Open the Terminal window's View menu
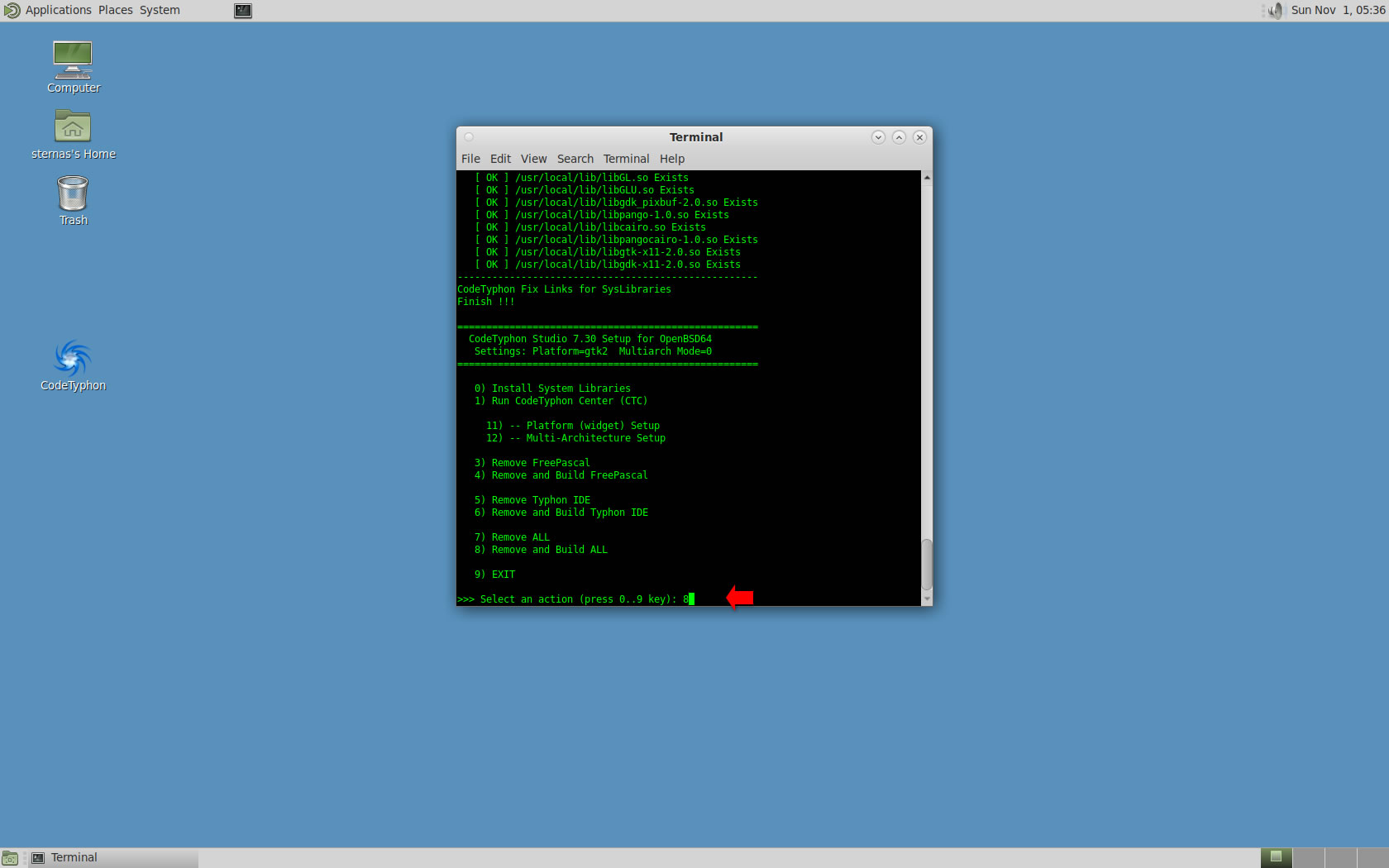Screen dimensions: 1389x868 point(533,159)
